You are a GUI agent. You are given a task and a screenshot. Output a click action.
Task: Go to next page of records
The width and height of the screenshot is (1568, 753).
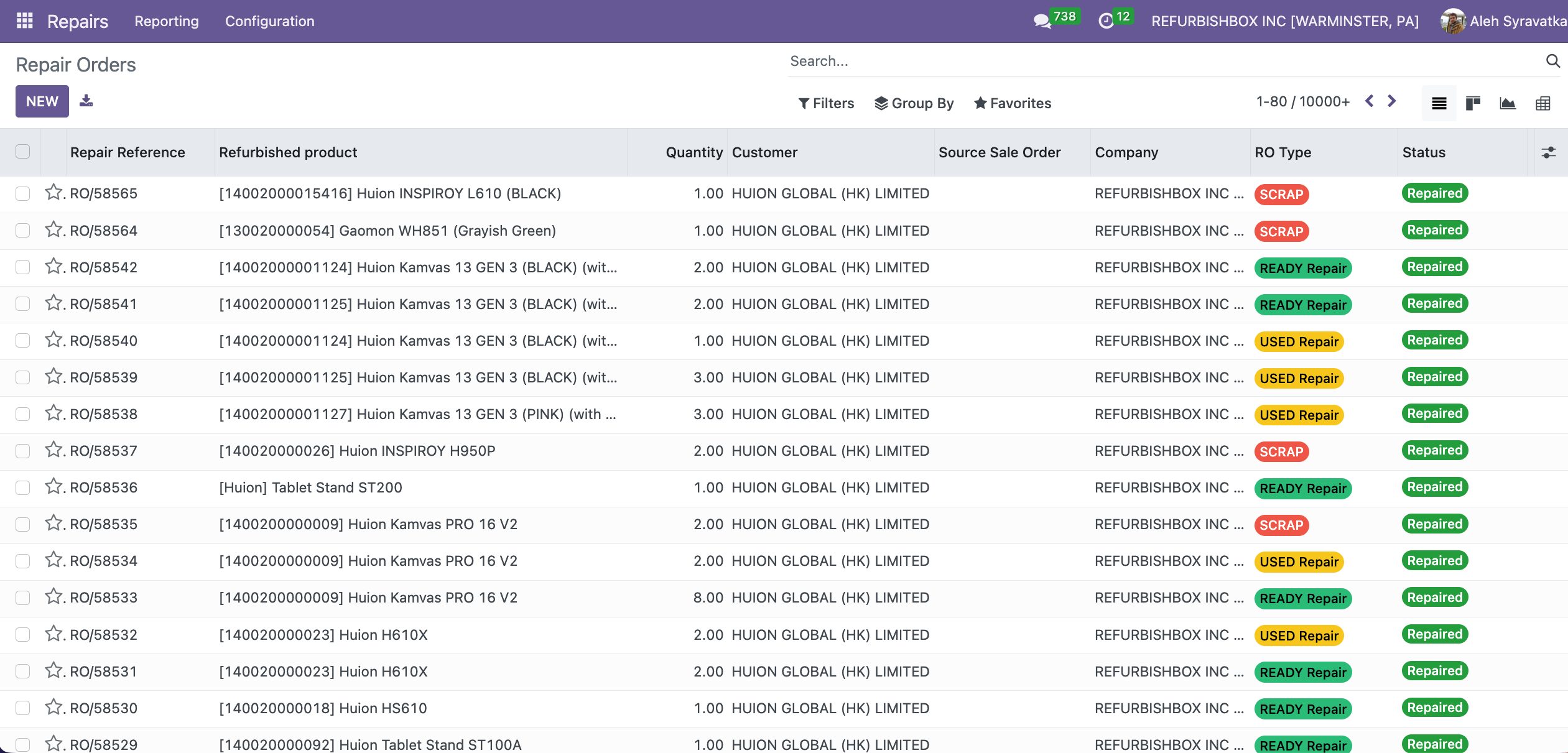coord(1392,101)
